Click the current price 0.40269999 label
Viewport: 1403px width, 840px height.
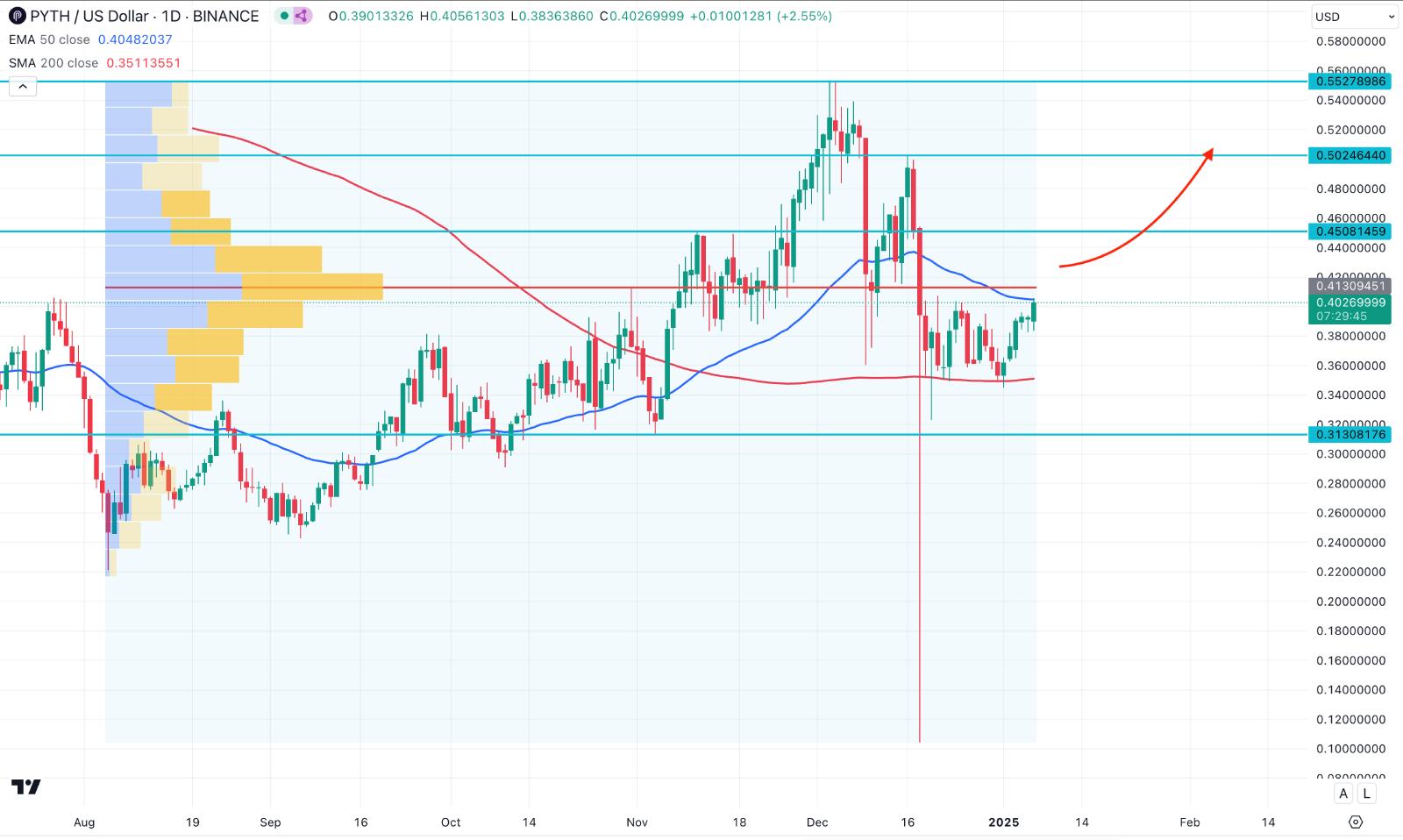click(1350, 303)
